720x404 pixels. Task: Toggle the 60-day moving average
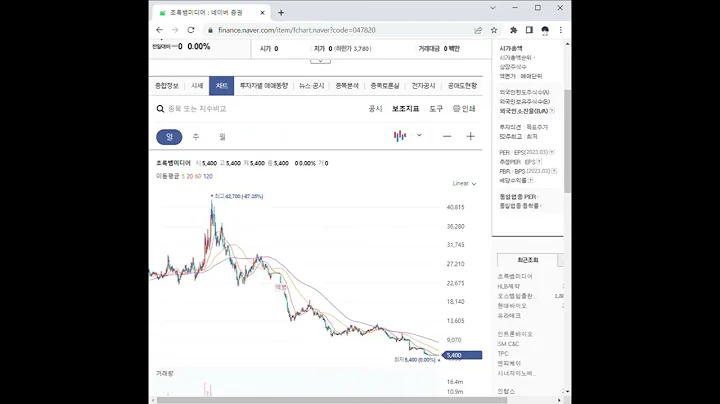pyautogui.click(x=198, y=176)
